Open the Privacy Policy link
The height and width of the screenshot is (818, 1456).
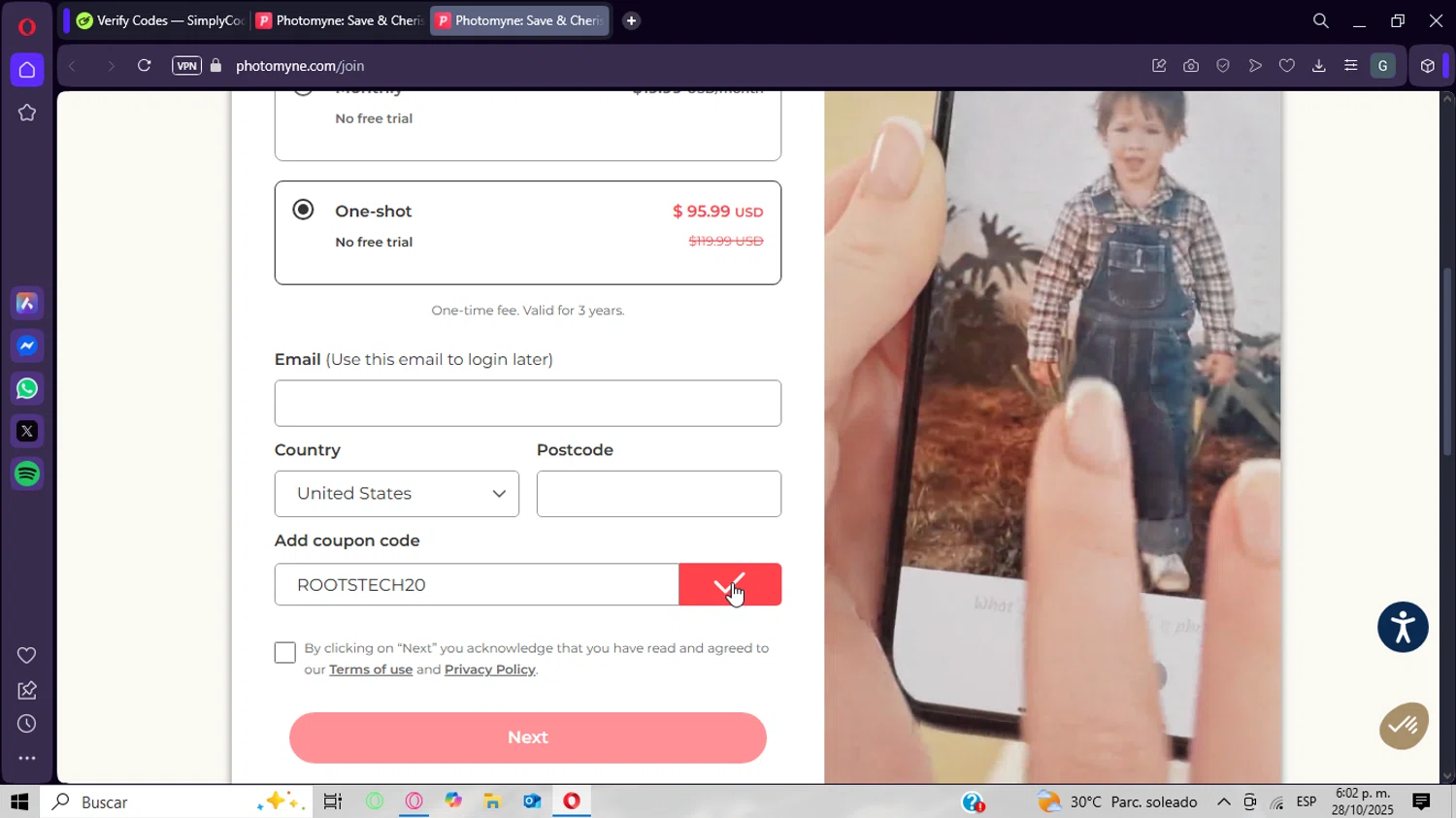tap(490, 670)
